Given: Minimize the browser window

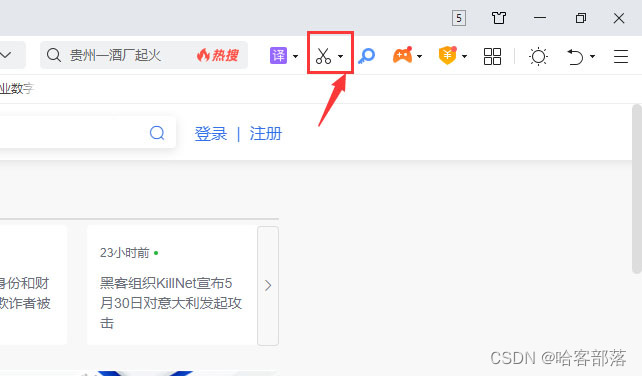Looking at the screenshot, I should 540,18.
